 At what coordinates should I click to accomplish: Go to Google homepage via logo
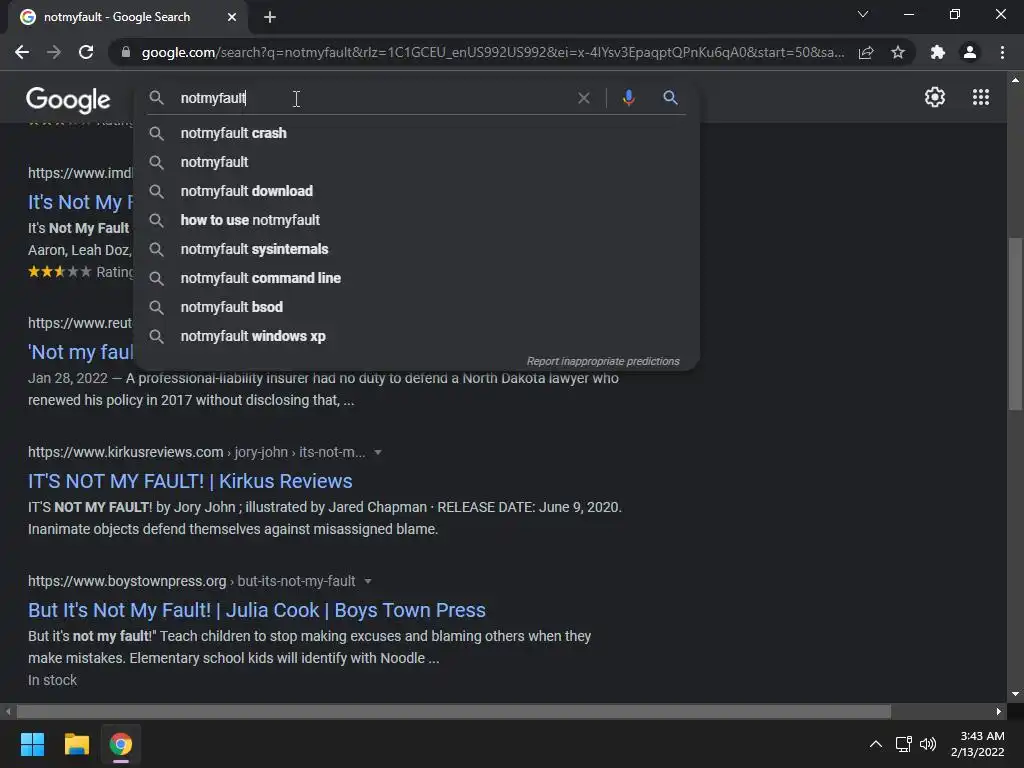[68, 99]
